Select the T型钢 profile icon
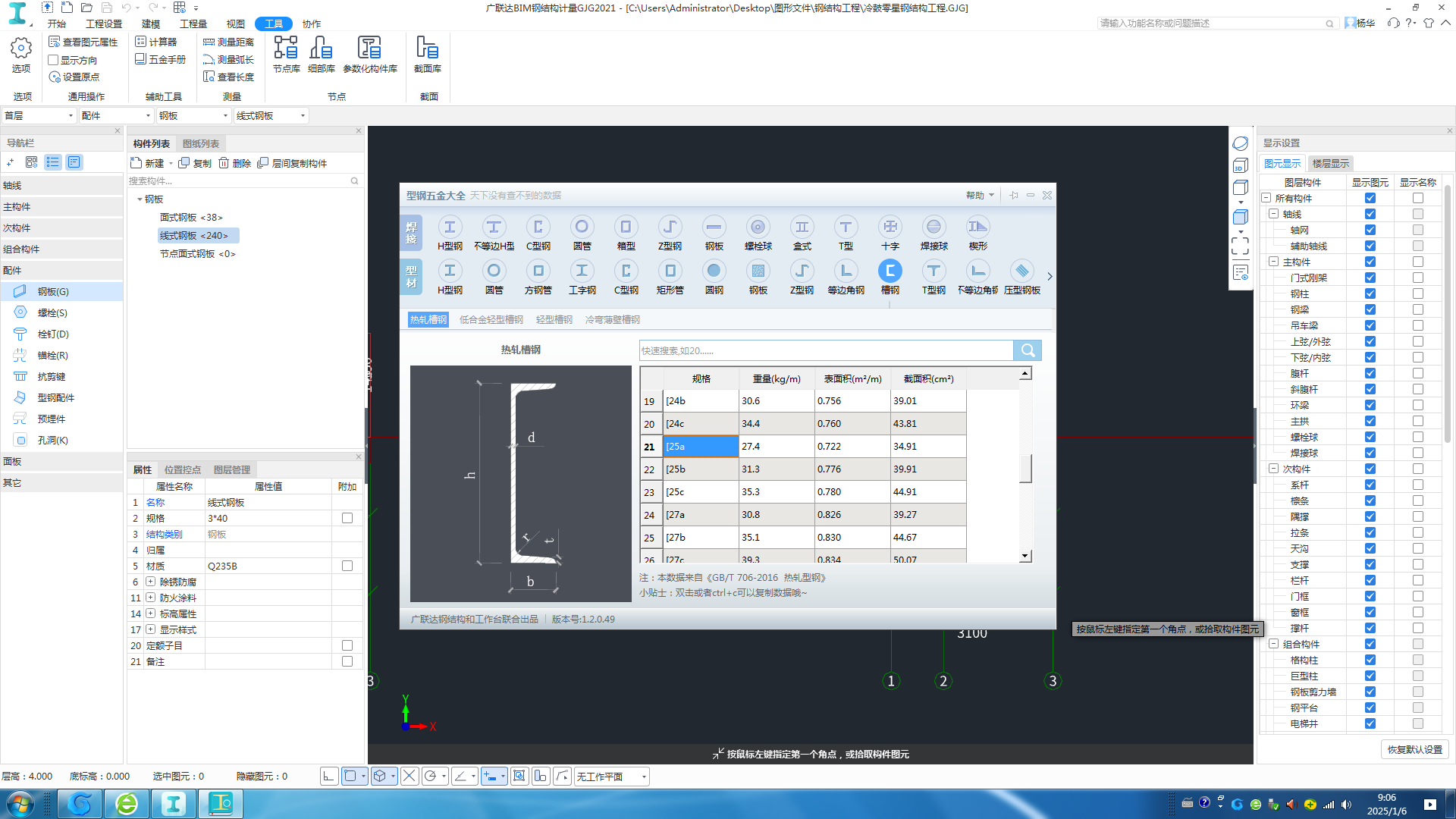Screen dimensions: 1456x819 [x=934, y=277]
